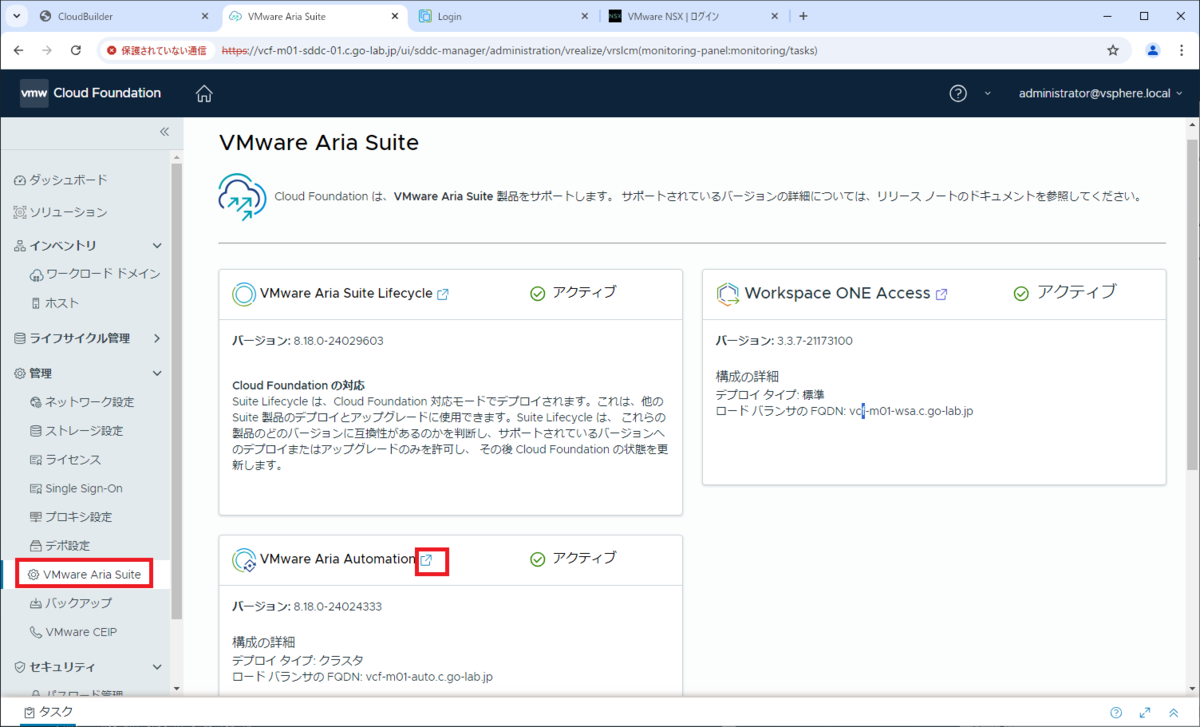Switch to the Login browser tab
Screen dimensions: 1200x727
[x=503, y=16]
